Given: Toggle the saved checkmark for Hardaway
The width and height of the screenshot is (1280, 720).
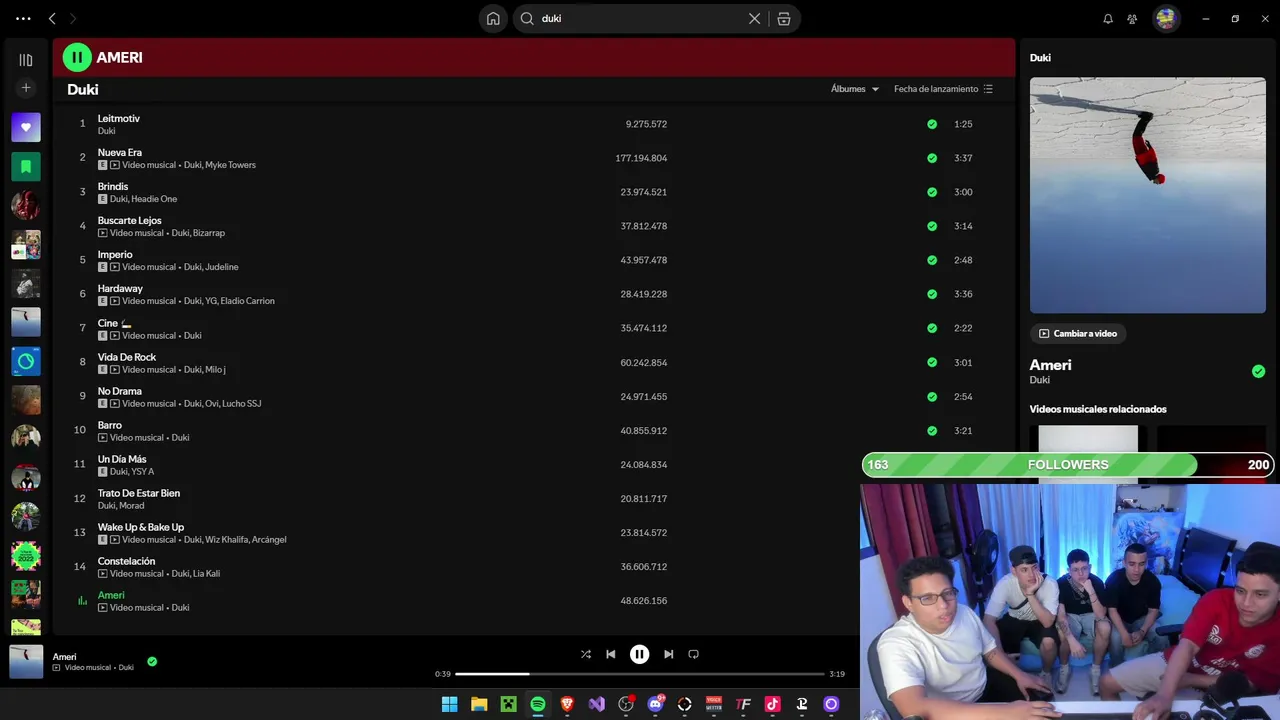Looking at the screenshot, I should tap(932, 294).
